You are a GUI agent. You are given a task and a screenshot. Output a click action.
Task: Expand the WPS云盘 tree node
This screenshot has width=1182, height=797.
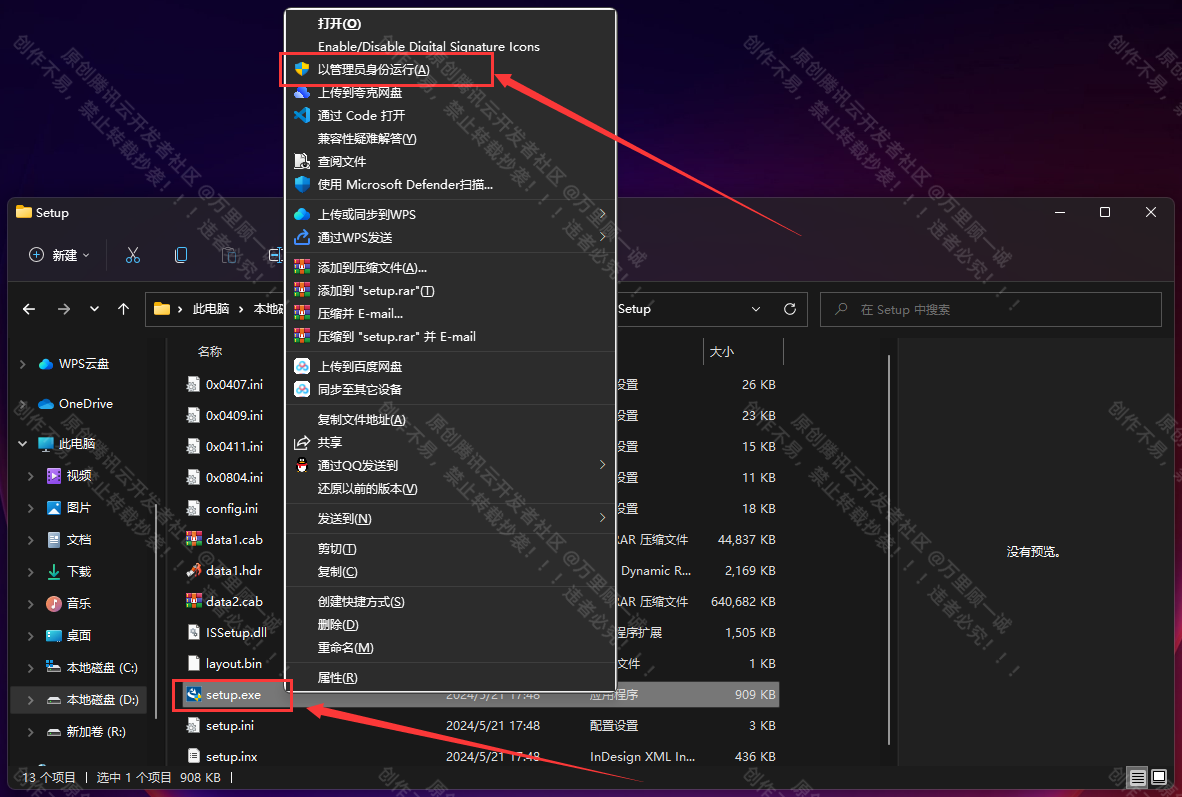pos(23,364)
